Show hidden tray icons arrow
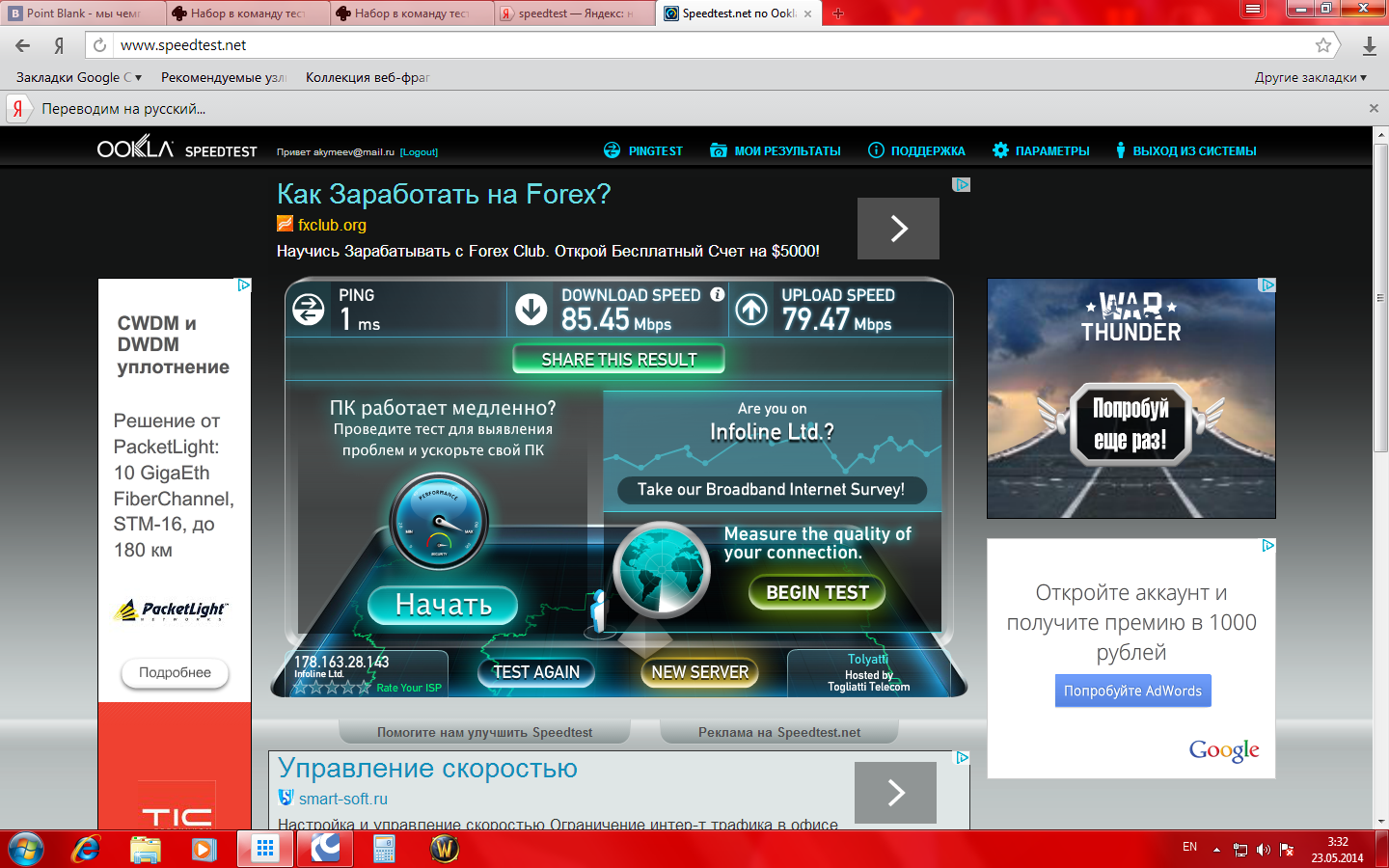Image resolution: width=1389 pixels, height=868 pixels. pyautogui.click(x=1216, y=850)
